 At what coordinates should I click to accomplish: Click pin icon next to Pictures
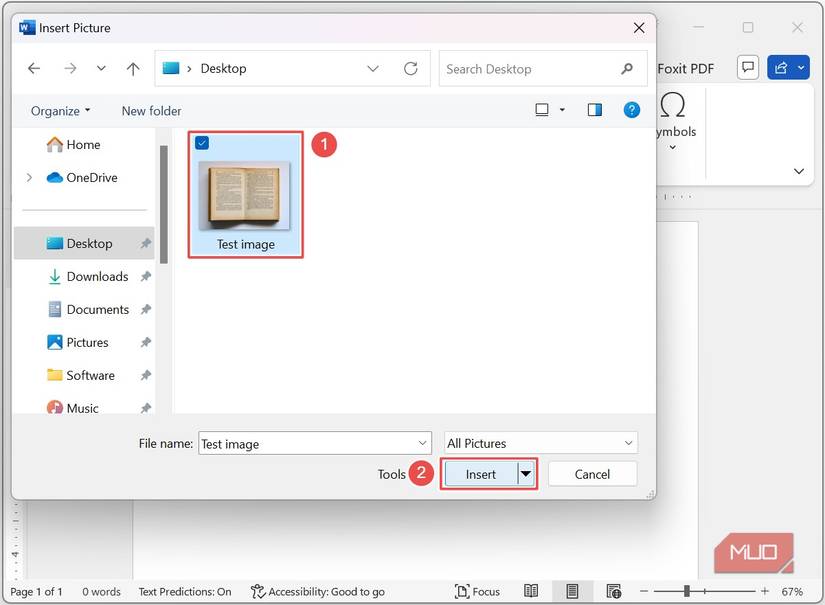coord(146,342)
